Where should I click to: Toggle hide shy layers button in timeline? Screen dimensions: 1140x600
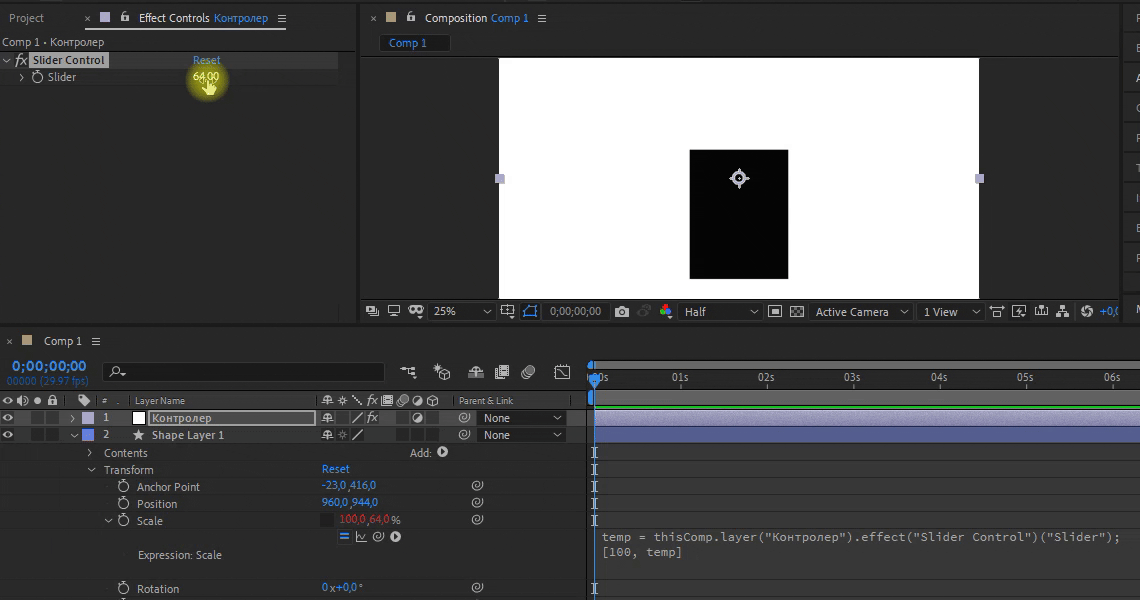pyautogui.click(x=475, y=372)
